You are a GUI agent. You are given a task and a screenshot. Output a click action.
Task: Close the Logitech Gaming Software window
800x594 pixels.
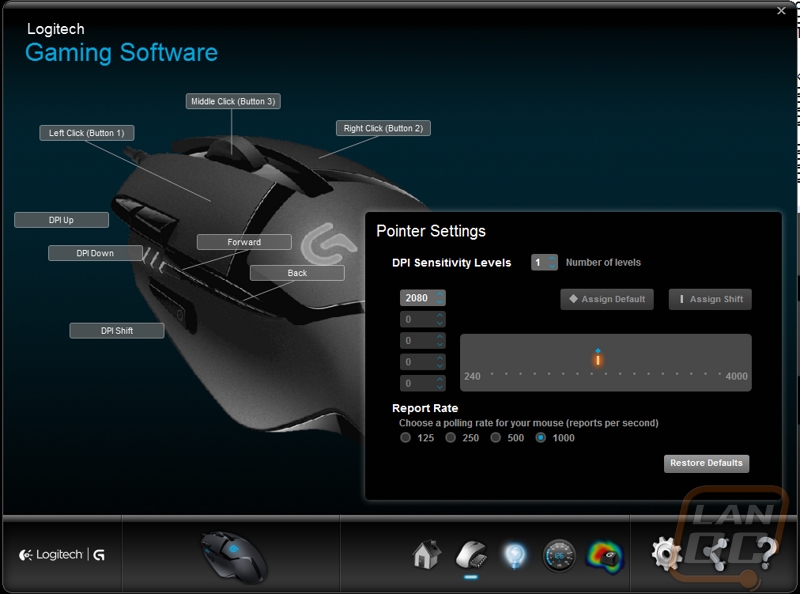pyautogui.click(x=781, y=11)
